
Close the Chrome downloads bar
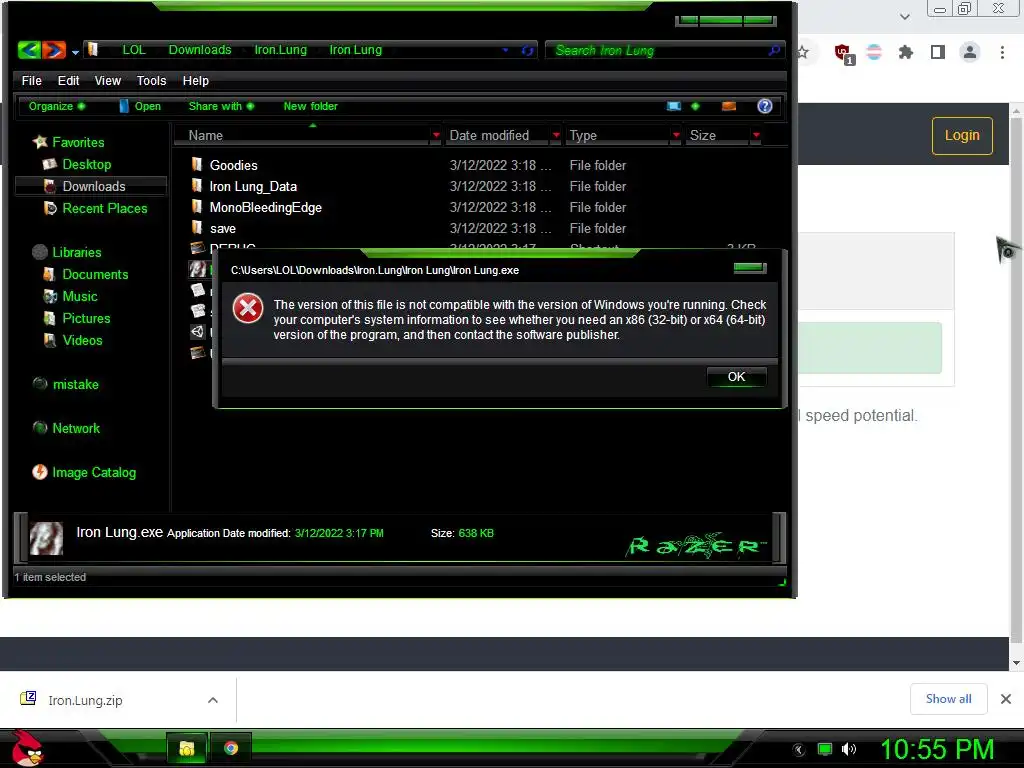[x=1006, y=699]
